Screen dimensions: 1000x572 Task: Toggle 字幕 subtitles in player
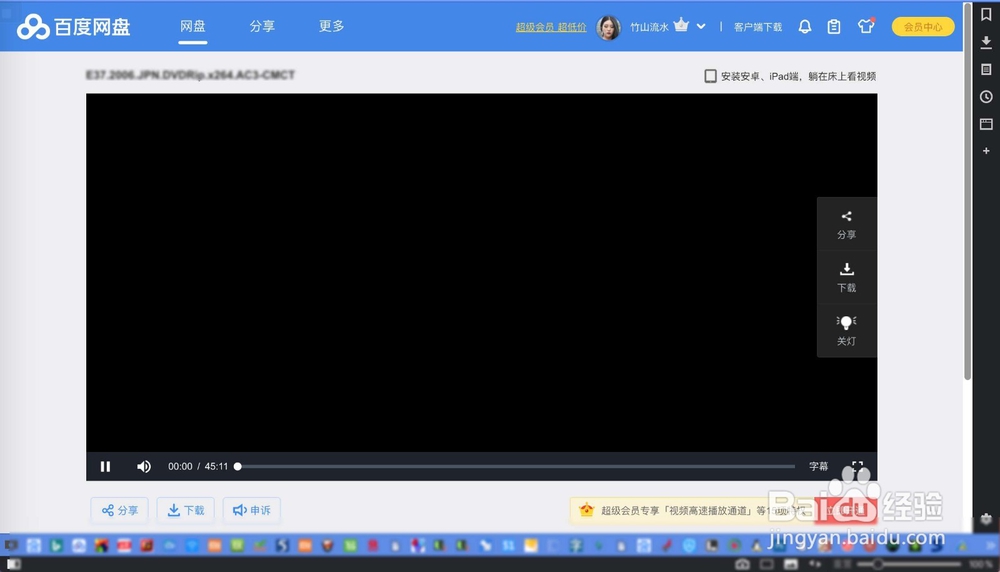(x=818, y=466)
